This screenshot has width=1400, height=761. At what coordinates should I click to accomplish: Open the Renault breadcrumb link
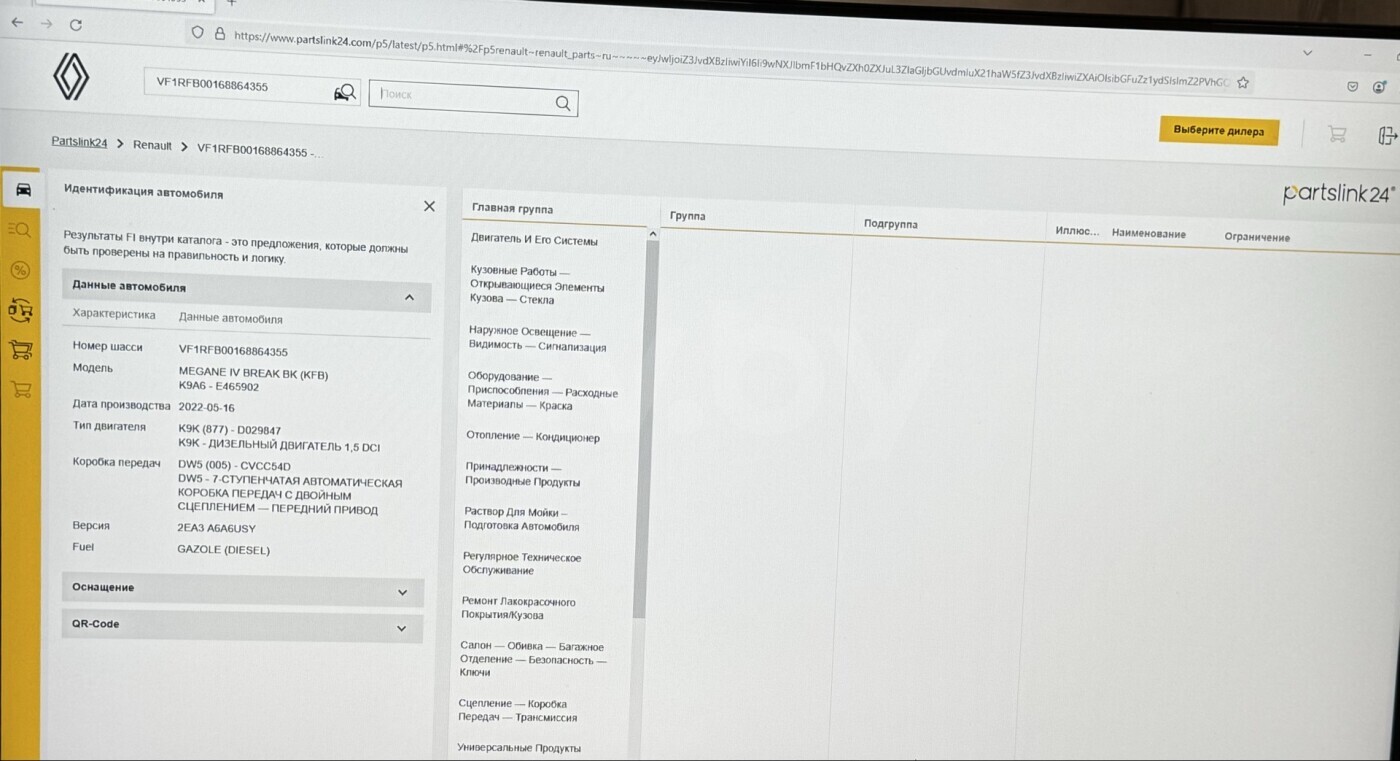tap(152, 145)
